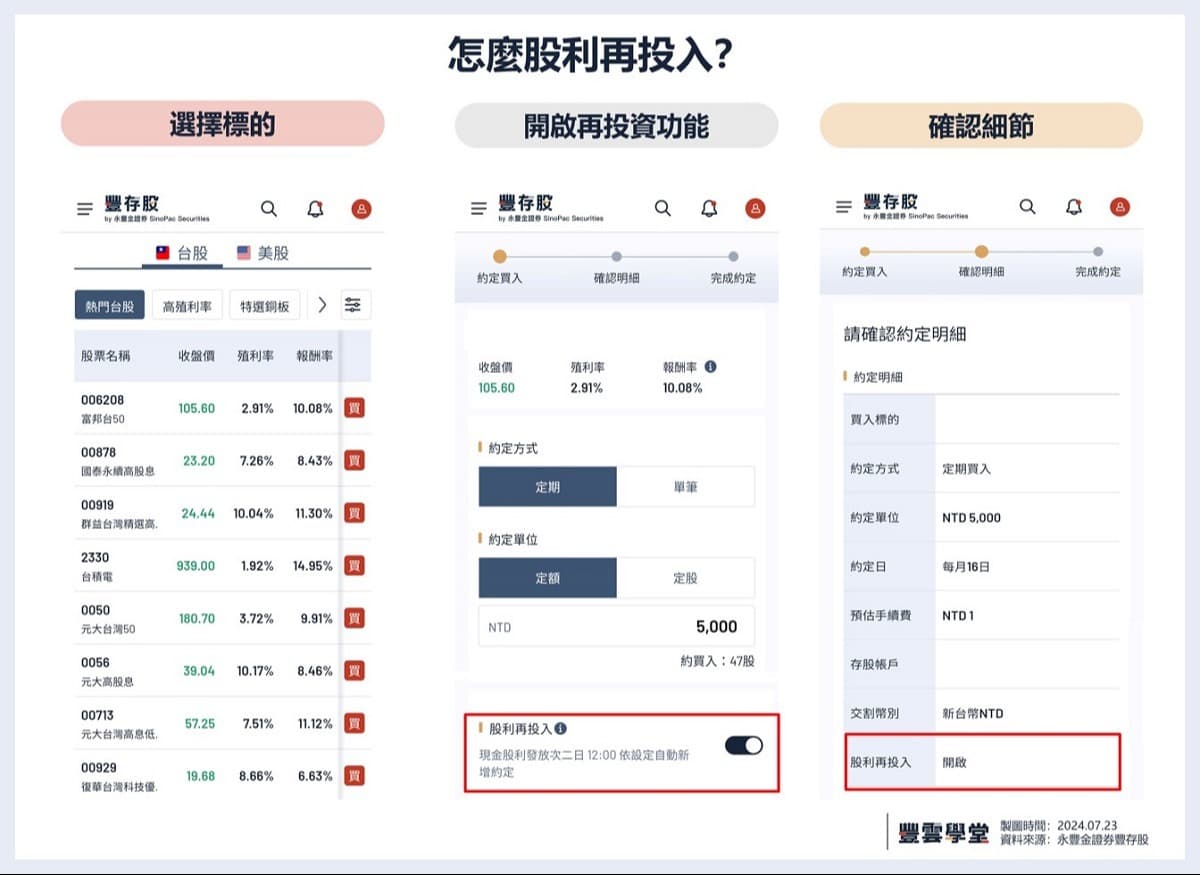Expand more category filters with the chevron arrow
Viewport: 1200px width, 875px height.
click(x=321, y=304)
